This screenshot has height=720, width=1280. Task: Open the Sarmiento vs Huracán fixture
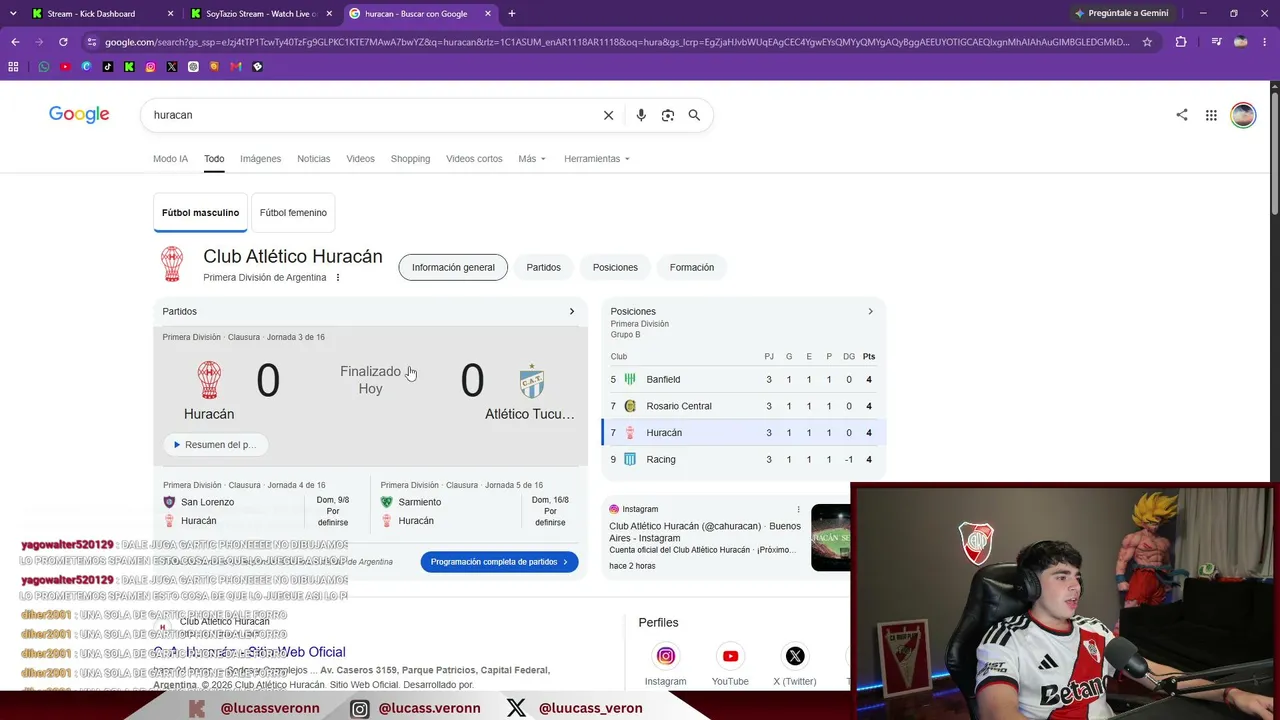click(x=479, y=505)
